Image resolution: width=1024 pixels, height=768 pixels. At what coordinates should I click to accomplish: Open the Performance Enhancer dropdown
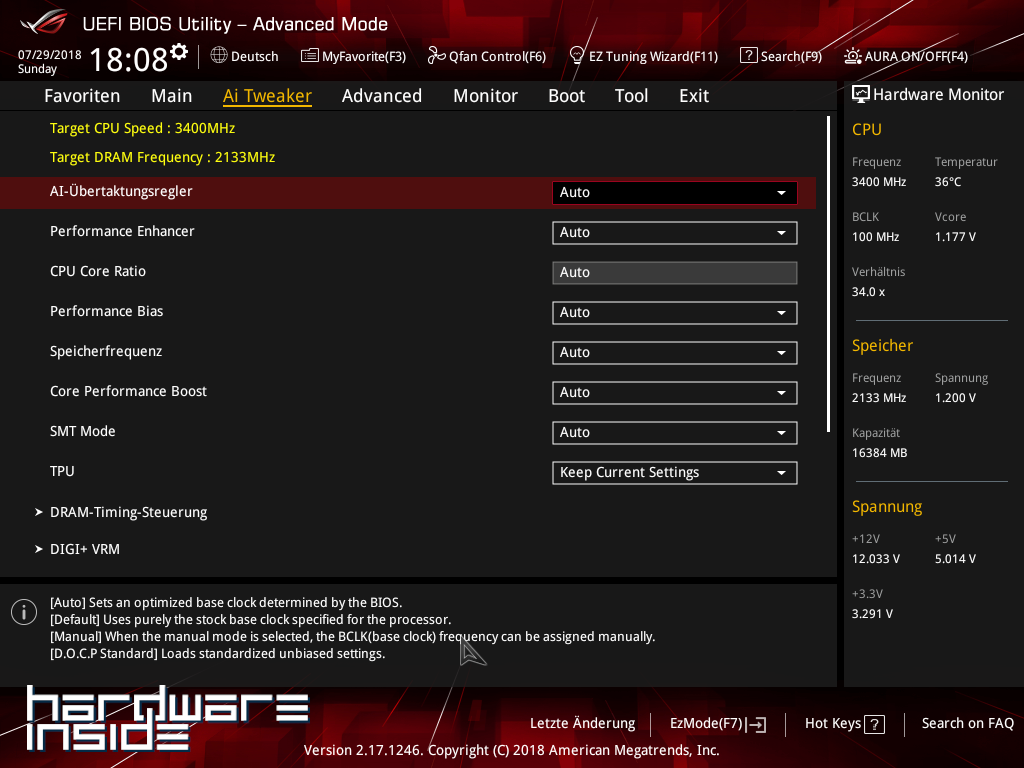coord(675,232)
